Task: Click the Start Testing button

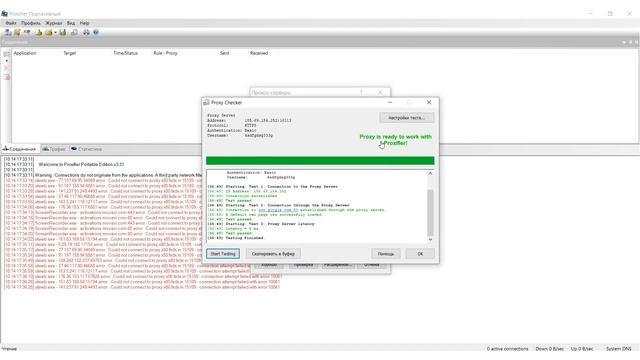Action: coord(223,253)
